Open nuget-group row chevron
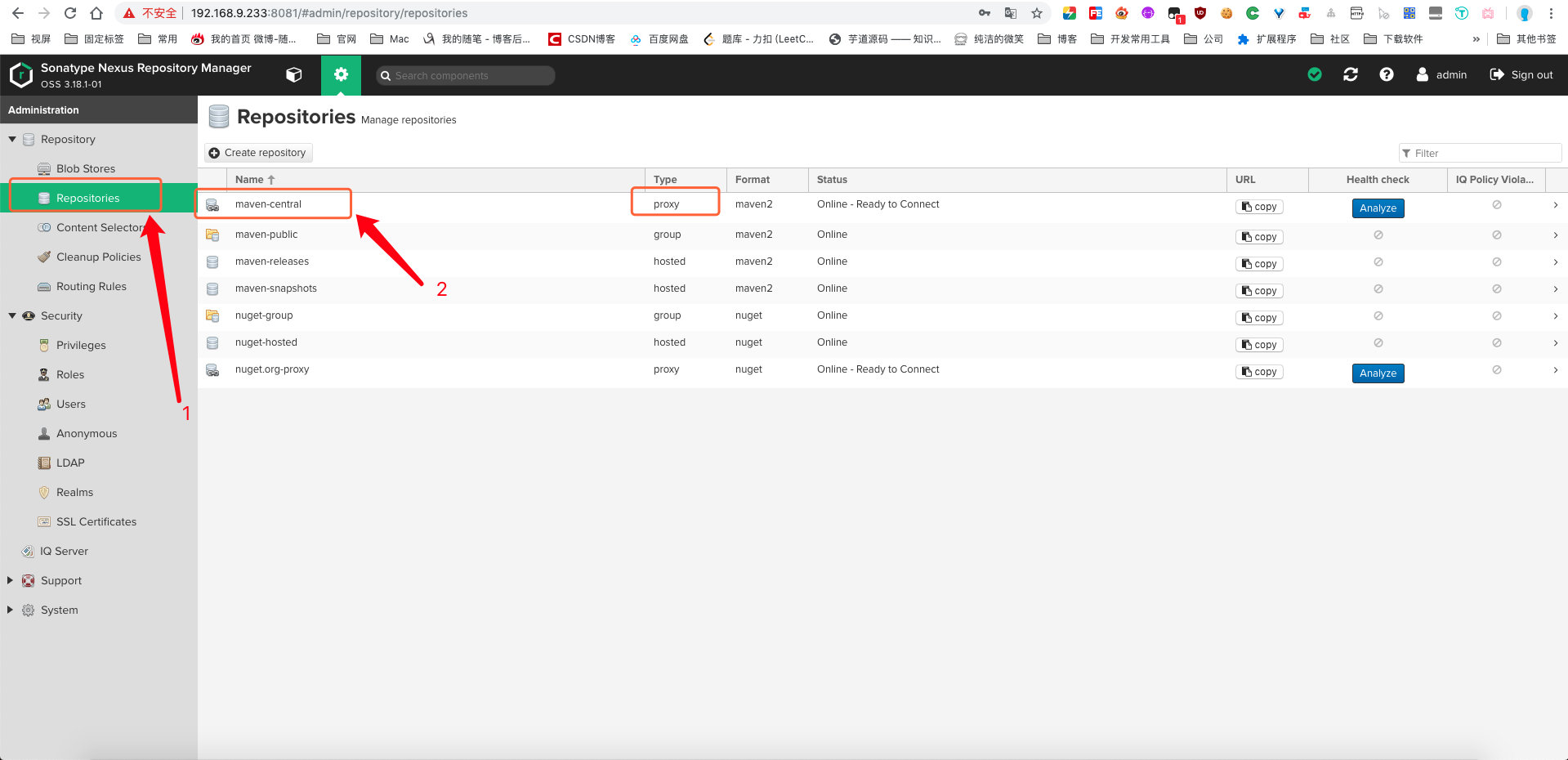This screenshot has height=760, width=1568. [x=1555, y=316]
